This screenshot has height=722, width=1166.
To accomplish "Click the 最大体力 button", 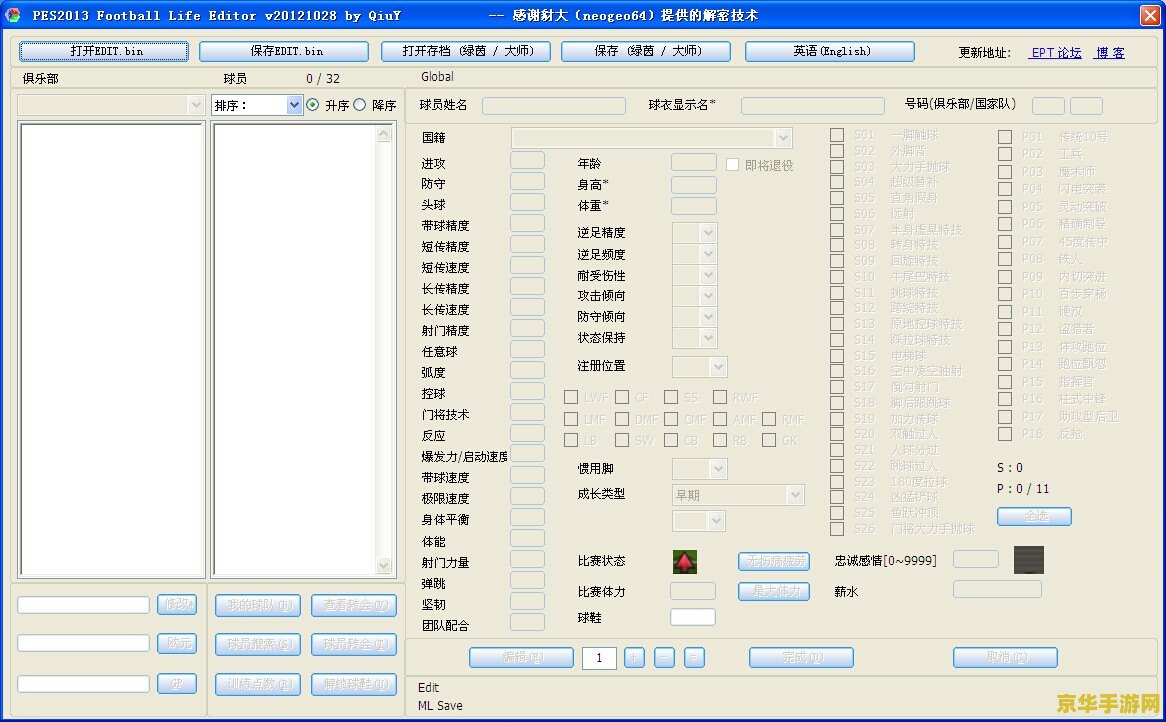I will click(x=773, y=592).
